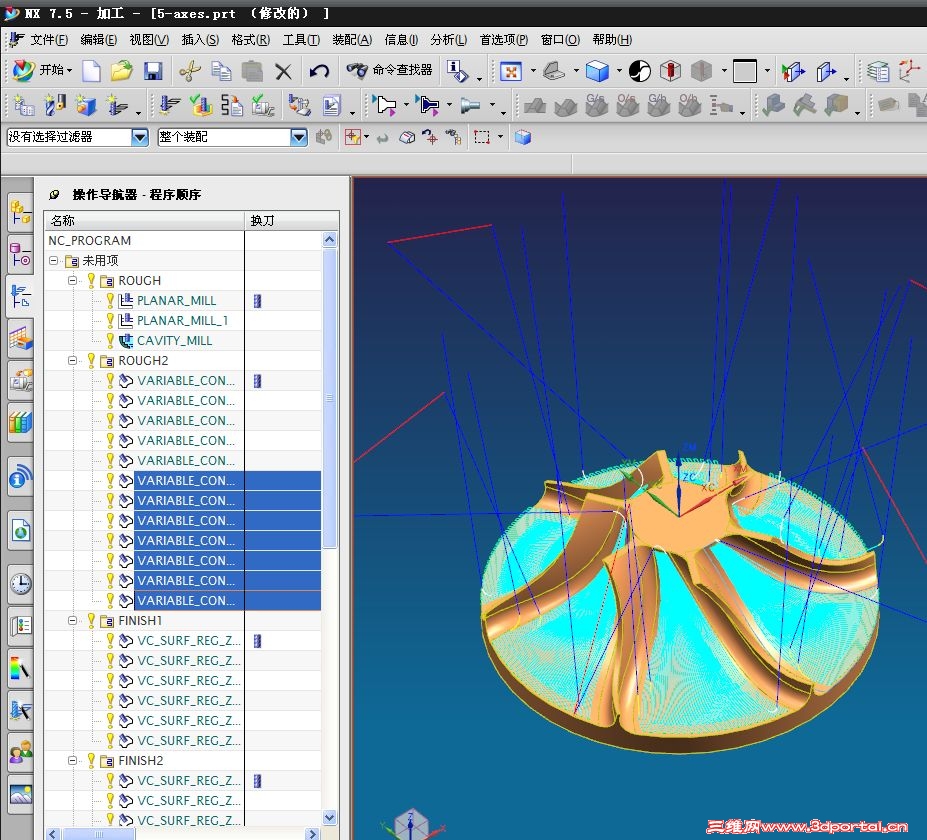The width and height of the screenshot is (927, 840).
Task: Open the Roles sidebar icon
Action: [20, 752]
